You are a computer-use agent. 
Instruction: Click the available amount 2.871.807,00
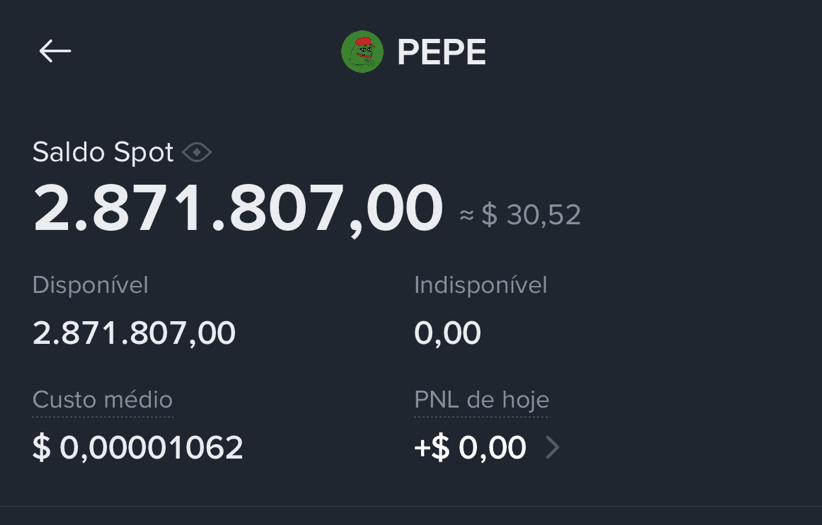(134, 333)
